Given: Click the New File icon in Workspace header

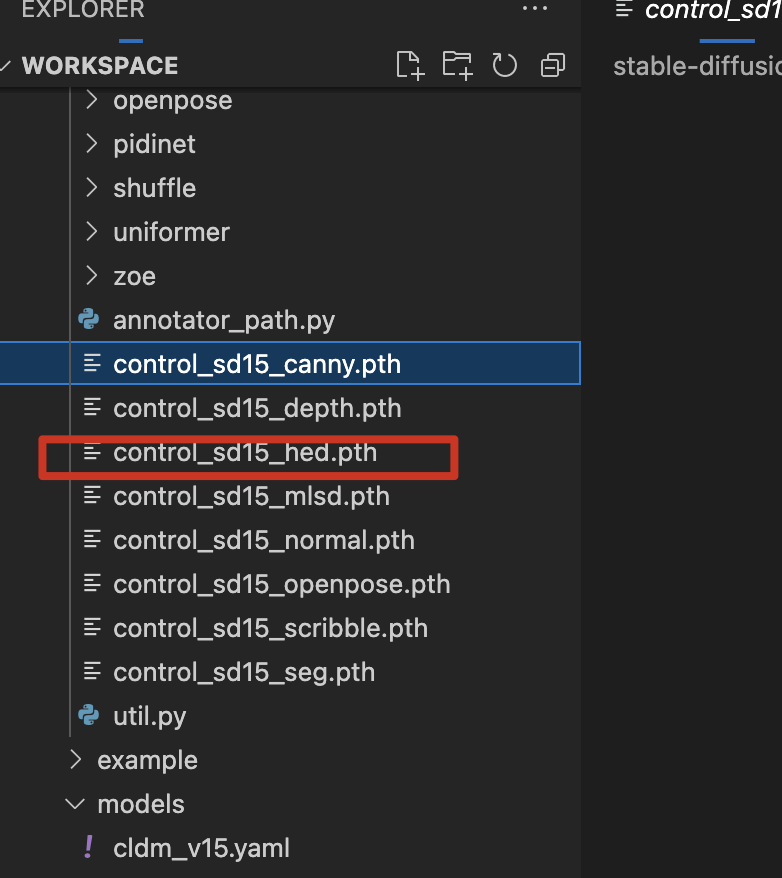Looking at the screenshot, I should (x=410, y=66).
